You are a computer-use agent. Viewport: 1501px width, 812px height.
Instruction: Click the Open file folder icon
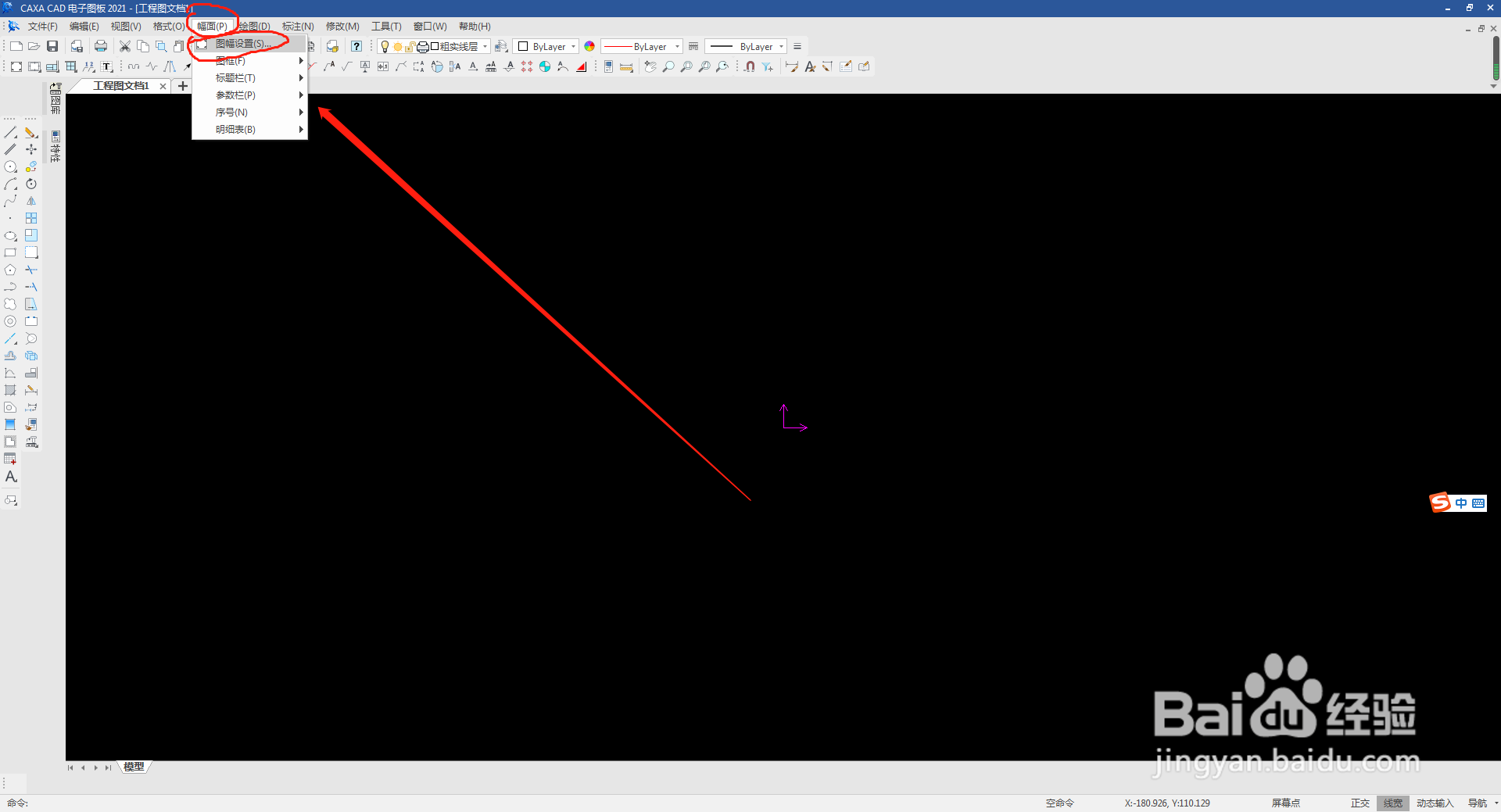(34, 46)
